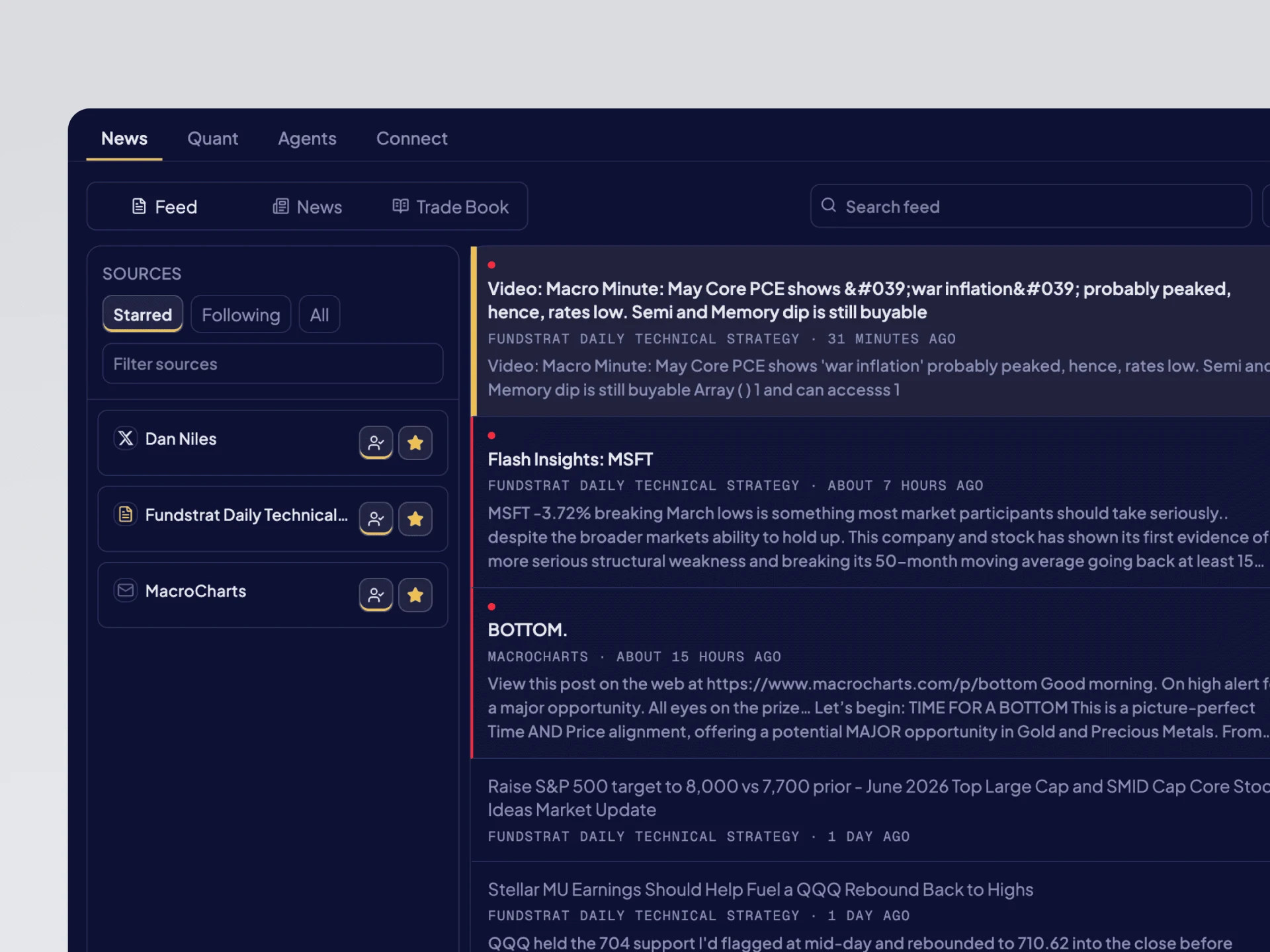Unstar the MacroCharts source
Image resolution: width=1270 pixels, height=952 pixels.
click(415, 594)
